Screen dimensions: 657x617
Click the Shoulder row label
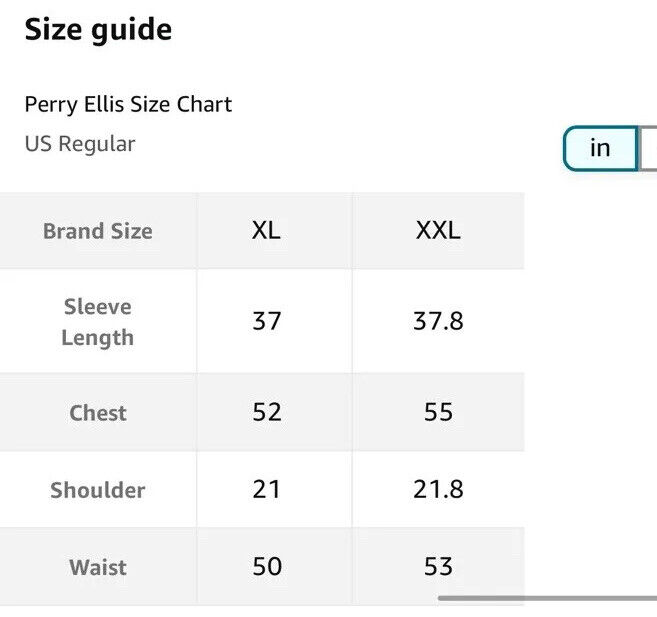[98, 490]
